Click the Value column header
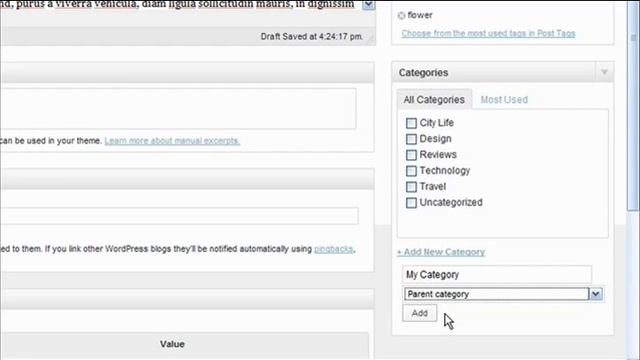Viewport: 640px width, 360px height. tap(172, 344)
